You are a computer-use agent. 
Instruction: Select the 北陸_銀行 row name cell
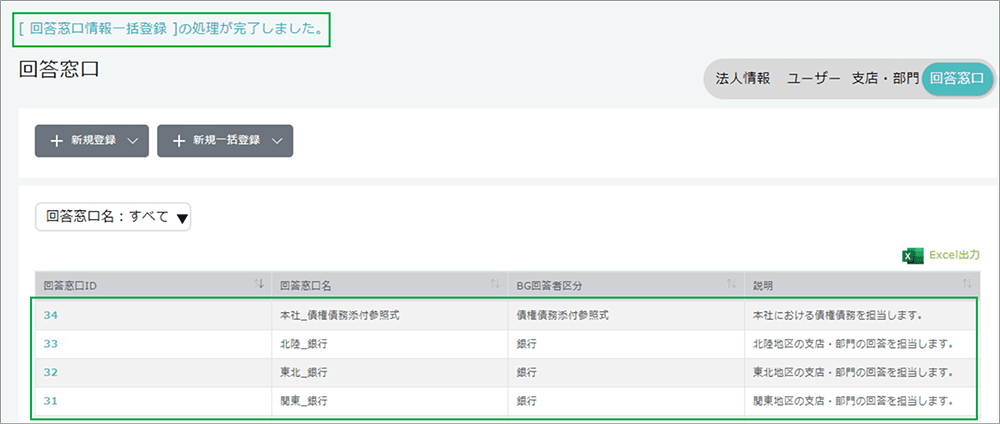304,344
